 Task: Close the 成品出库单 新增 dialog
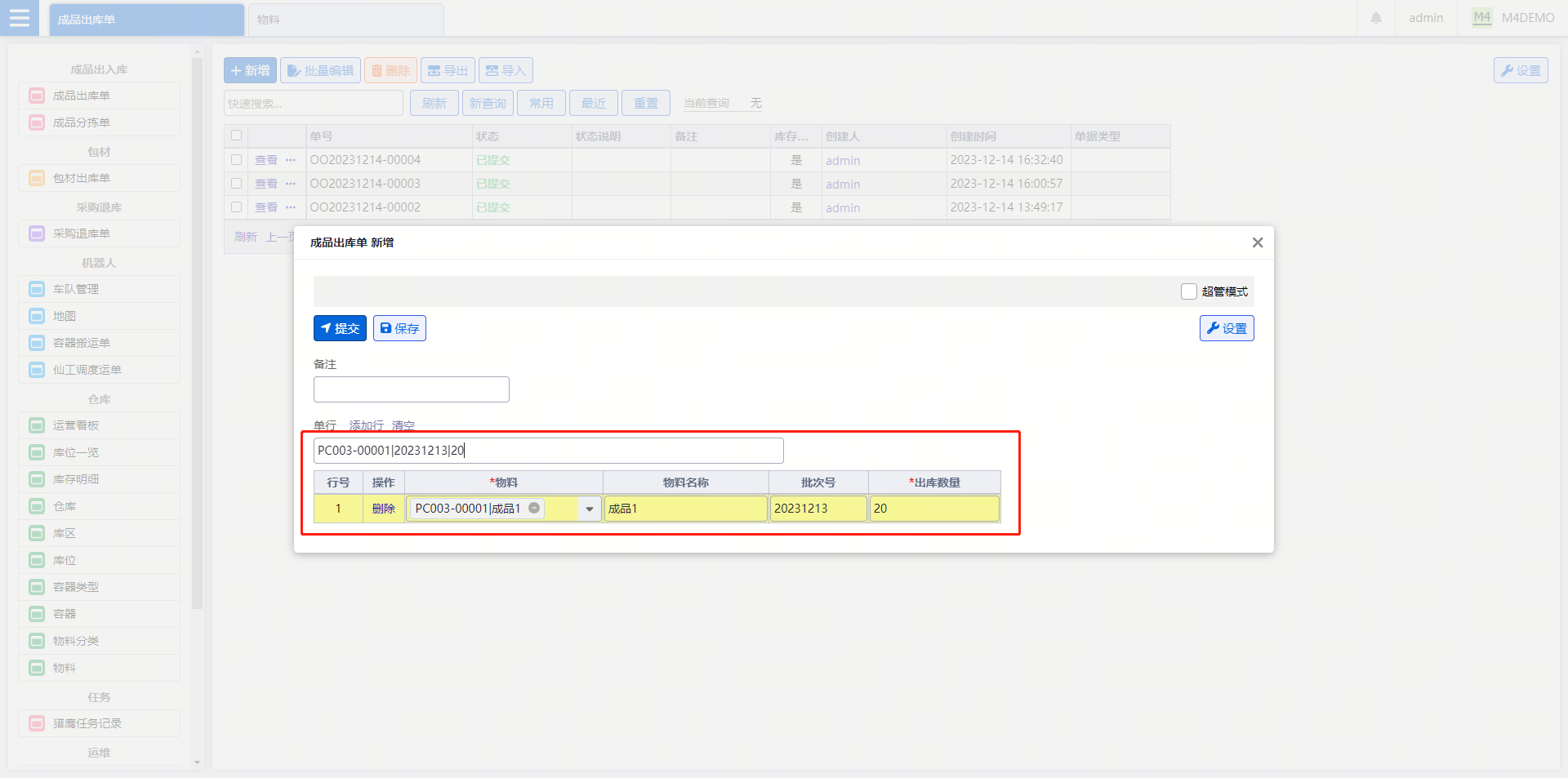[x=1258, y=242]
